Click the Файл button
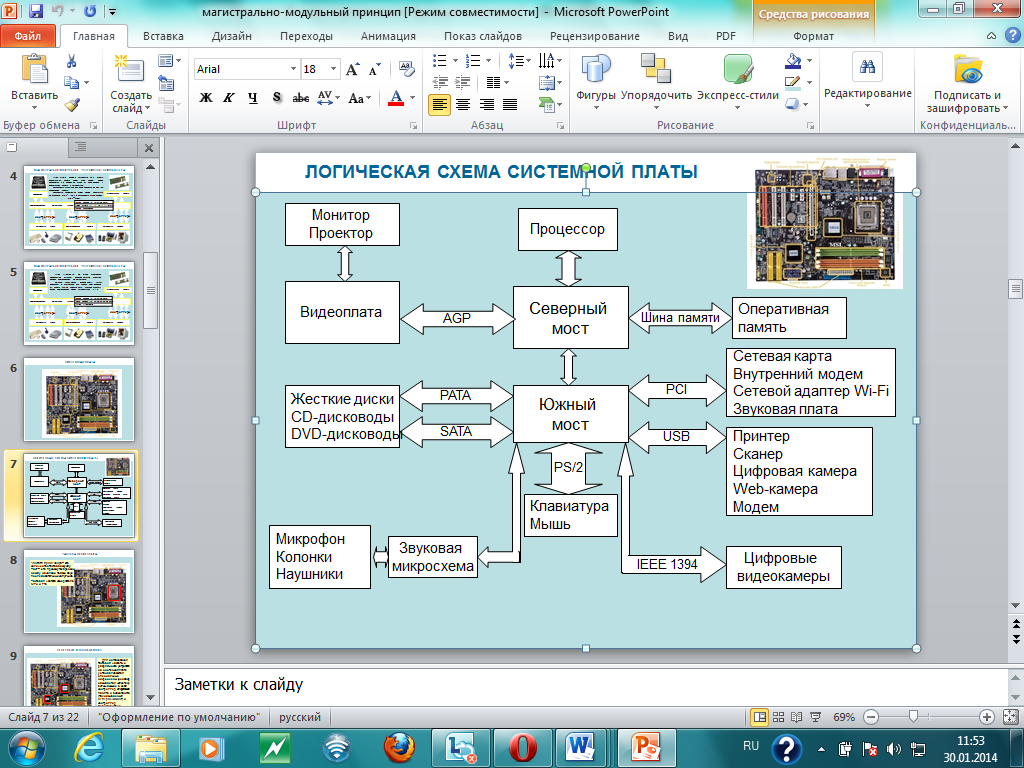The height and width of the screenshot is (768, 1024). click(x=28, y=36)
